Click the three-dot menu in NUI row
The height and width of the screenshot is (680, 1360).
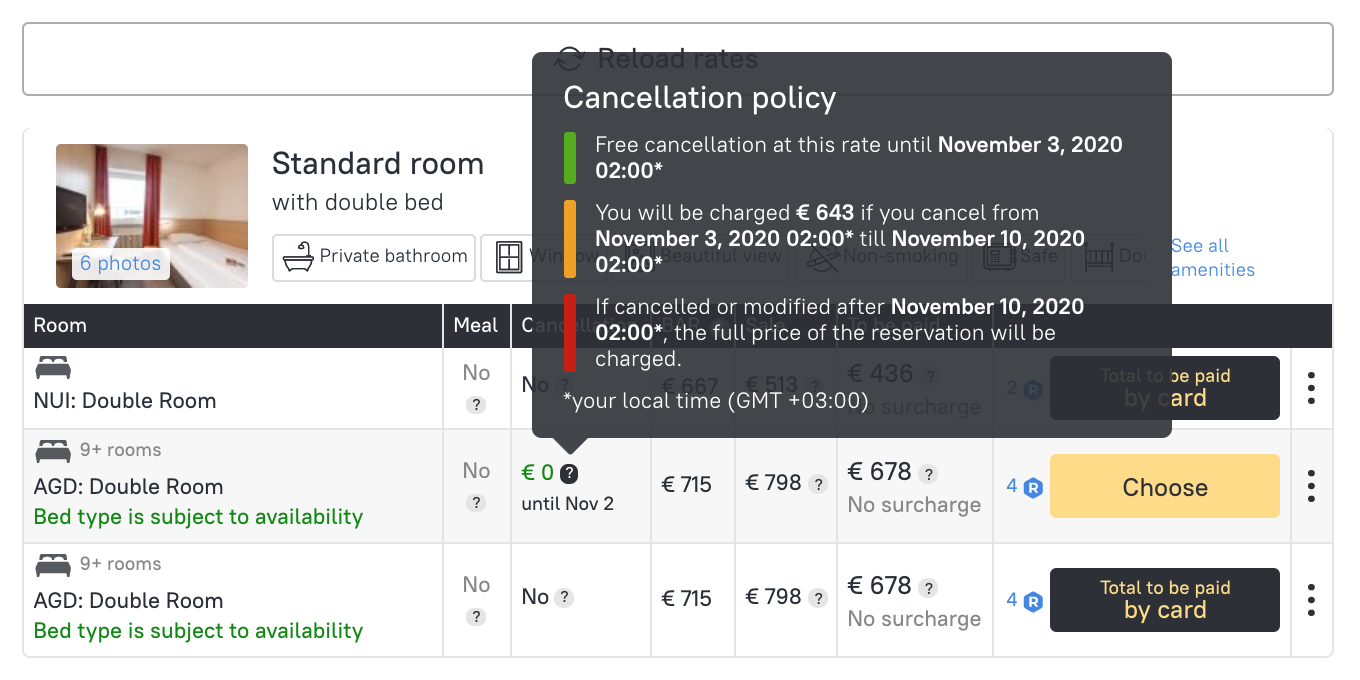click(x=1311, y=388)
